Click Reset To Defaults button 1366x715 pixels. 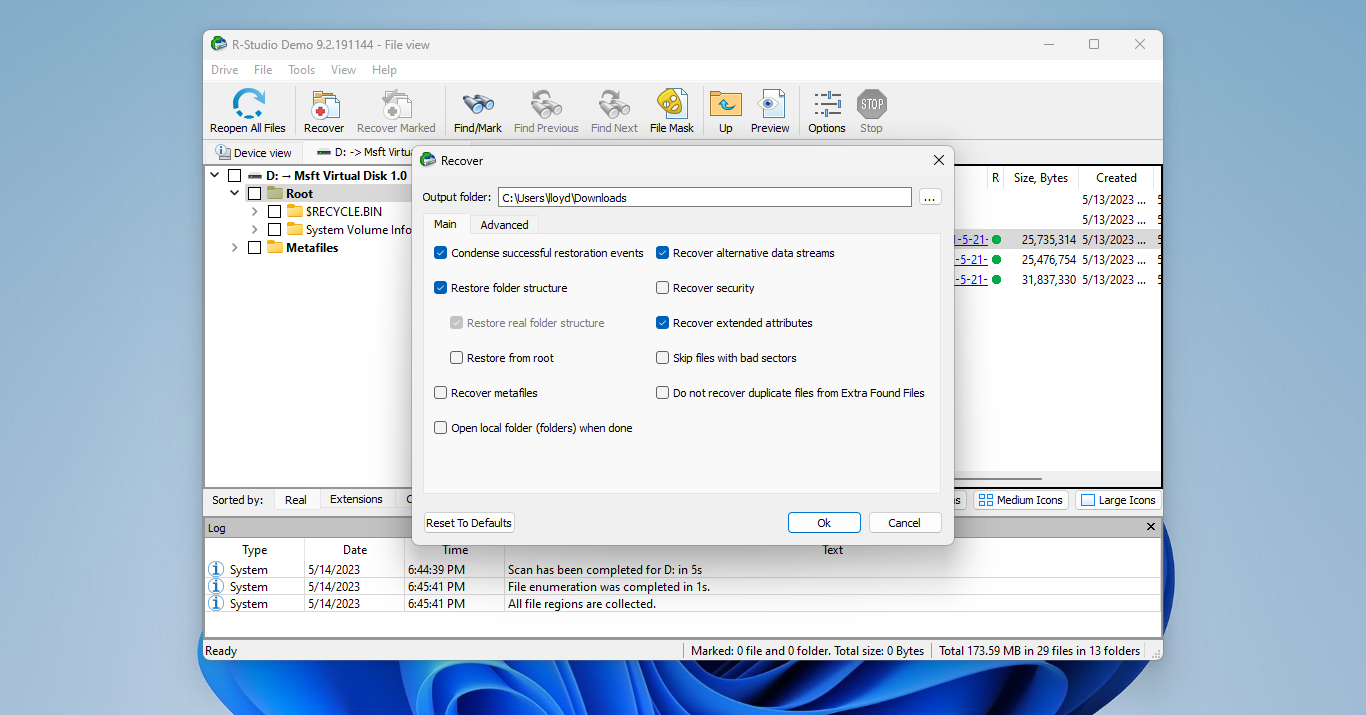(x=469, y=523)
